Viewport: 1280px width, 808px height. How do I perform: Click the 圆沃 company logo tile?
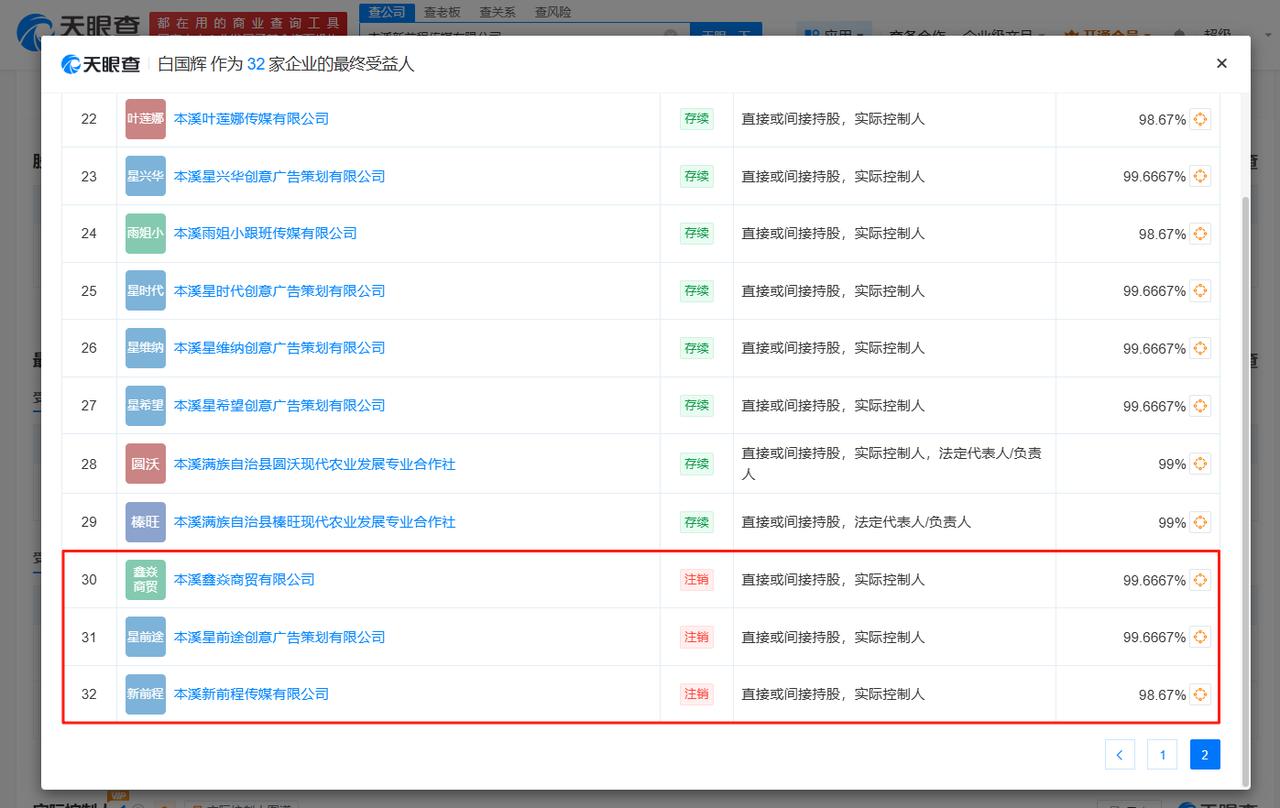point(145,464)
